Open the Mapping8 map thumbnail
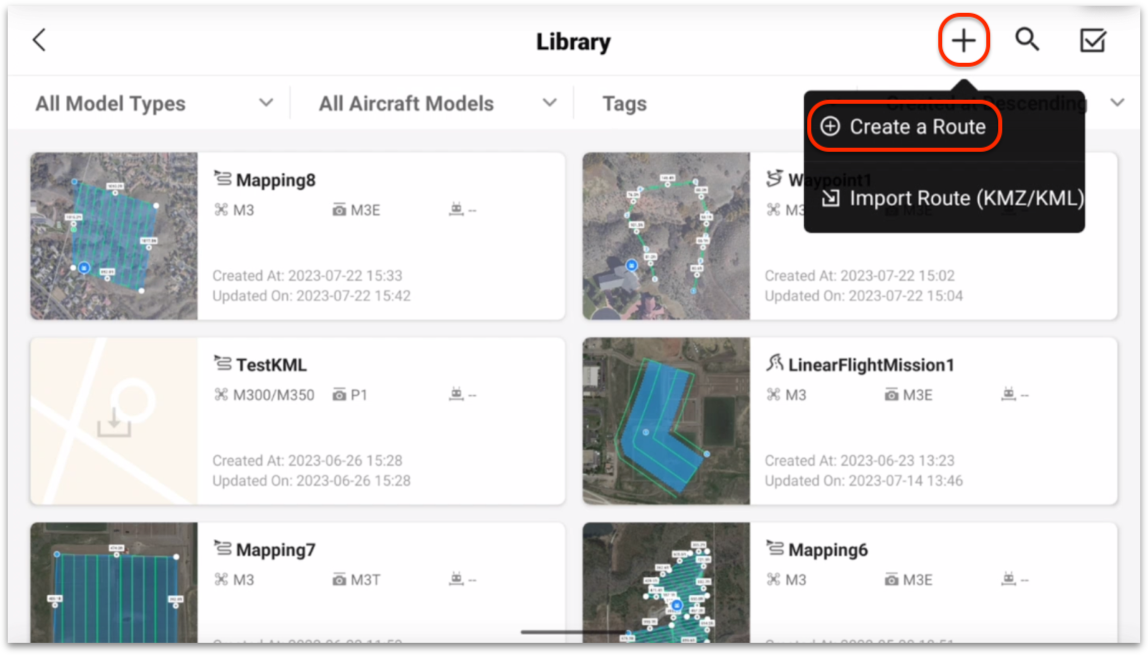1148x655 pixels. pyautogui.click(x=114, y=236)
